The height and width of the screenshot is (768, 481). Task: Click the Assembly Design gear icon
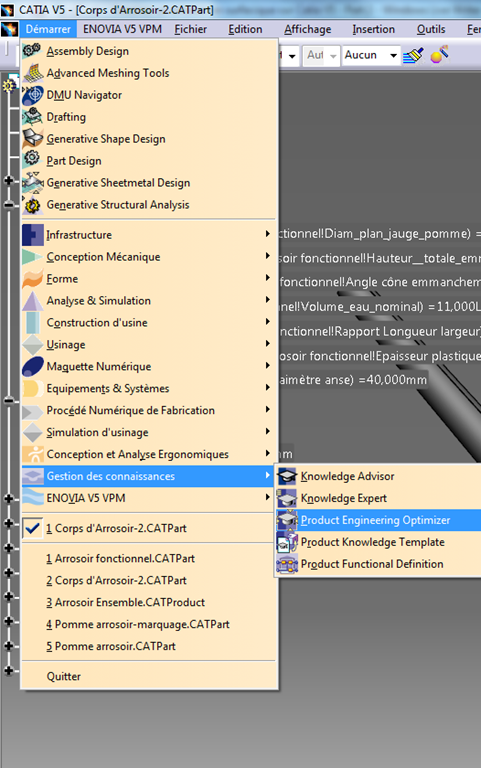coord(32,50)
